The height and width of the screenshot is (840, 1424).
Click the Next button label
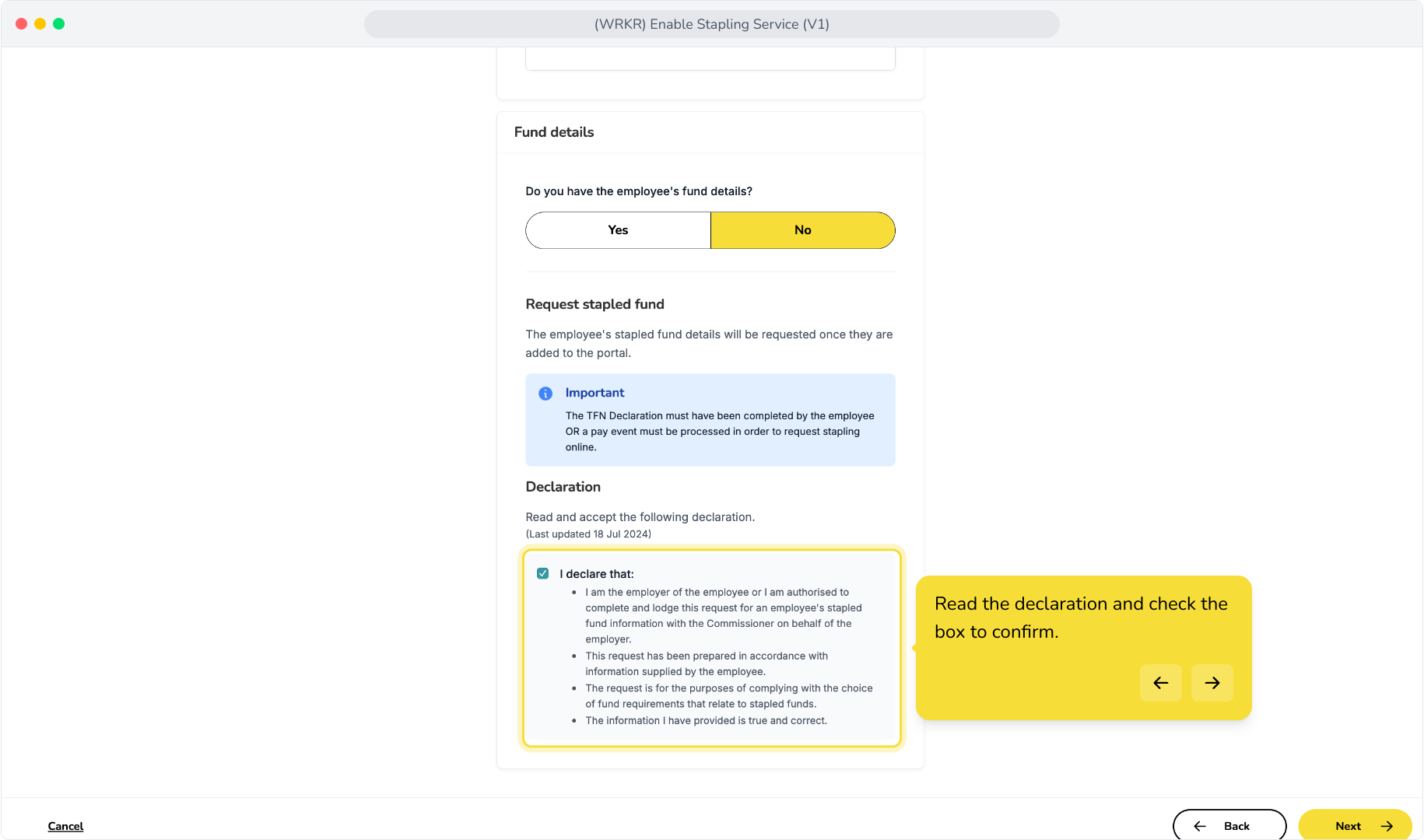(1348, 826)
